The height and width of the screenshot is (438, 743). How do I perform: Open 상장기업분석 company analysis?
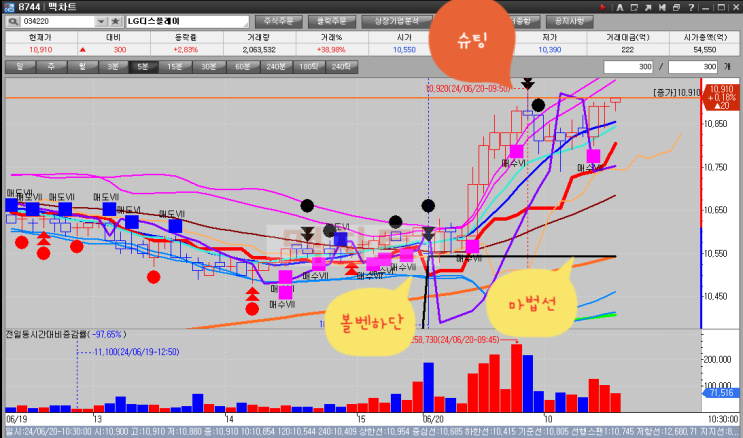point(397,21)
